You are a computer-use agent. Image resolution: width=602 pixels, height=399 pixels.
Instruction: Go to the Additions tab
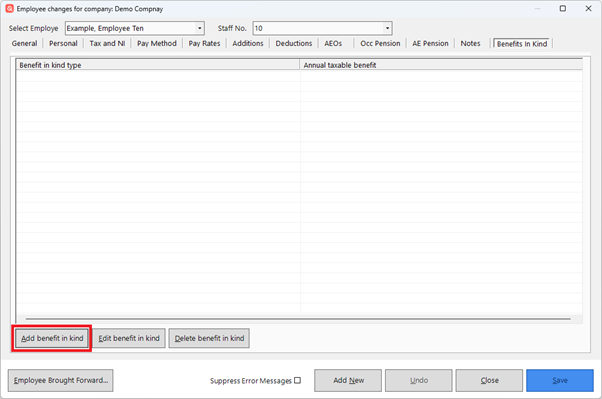(x=248, y=43)
